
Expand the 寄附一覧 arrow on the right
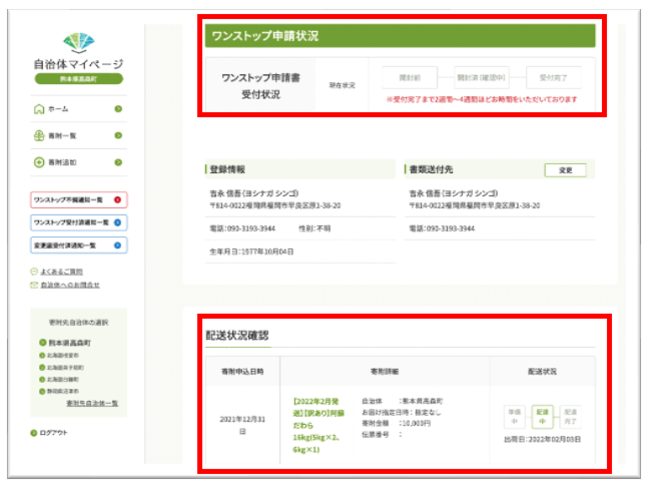[118, 135]
